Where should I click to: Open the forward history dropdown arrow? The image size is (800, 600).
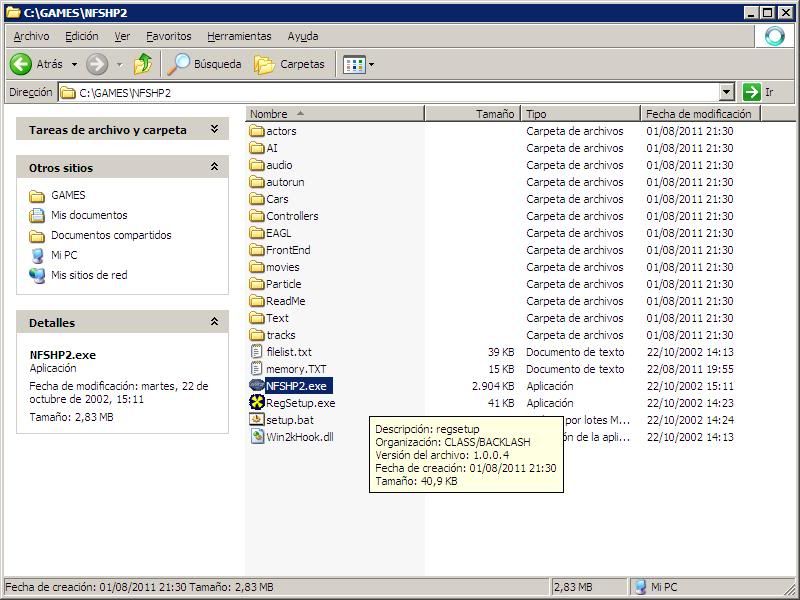tap(119, 64)
